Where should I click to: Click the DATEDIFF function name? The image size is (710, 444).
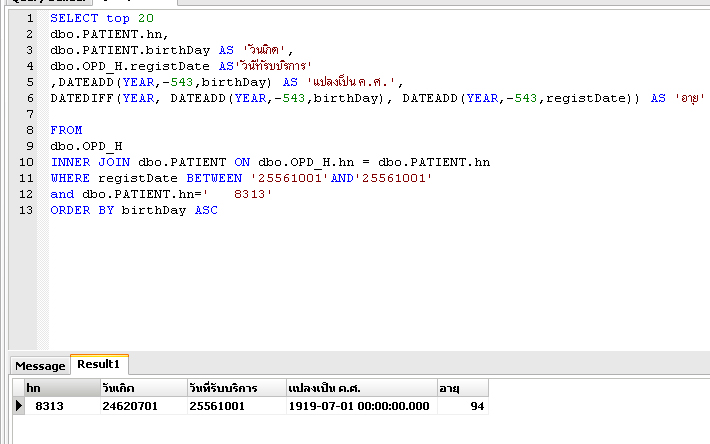click(82, 98)
